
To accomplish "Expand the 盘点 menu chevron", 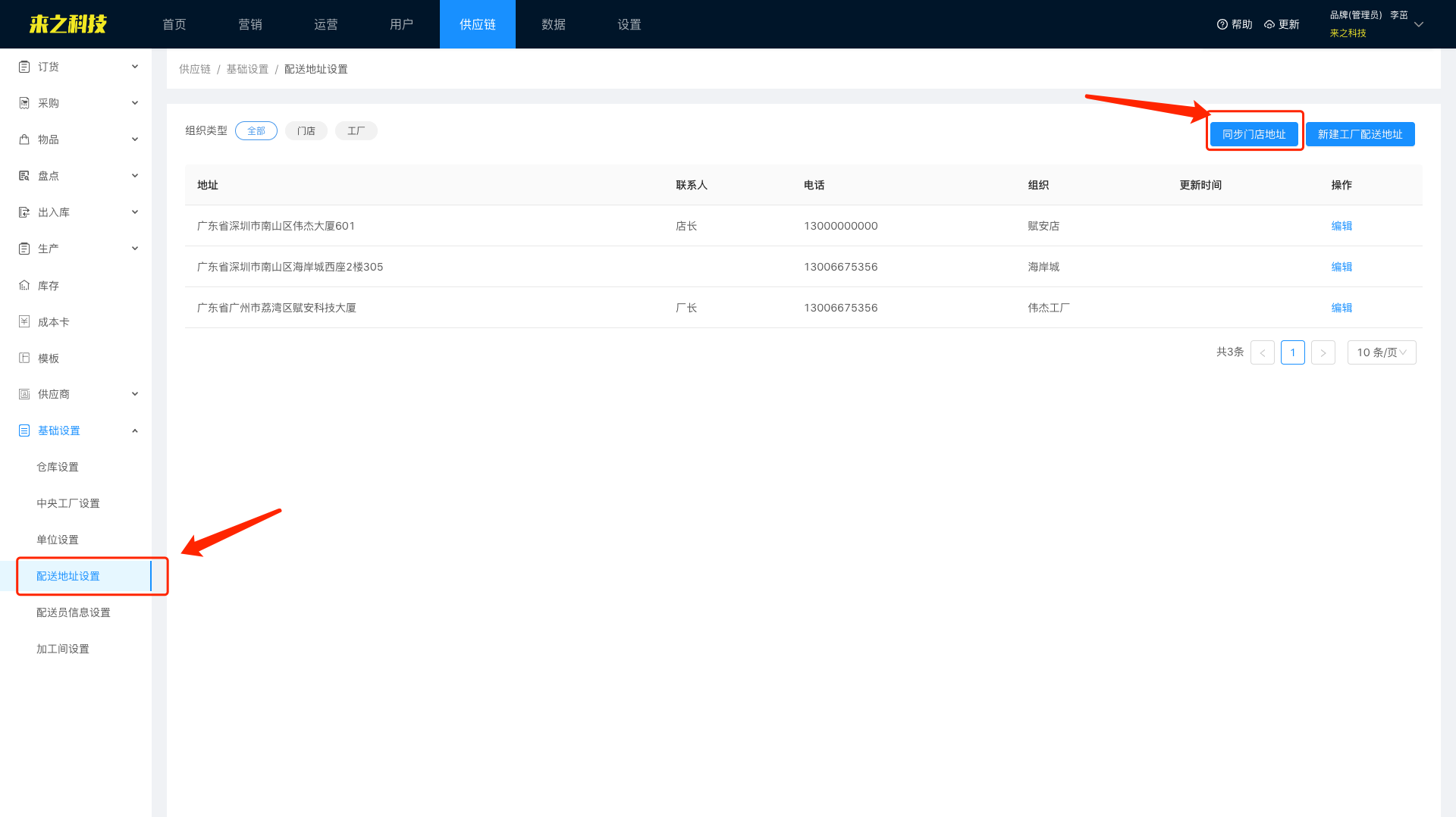I will [x=135, y=176].
